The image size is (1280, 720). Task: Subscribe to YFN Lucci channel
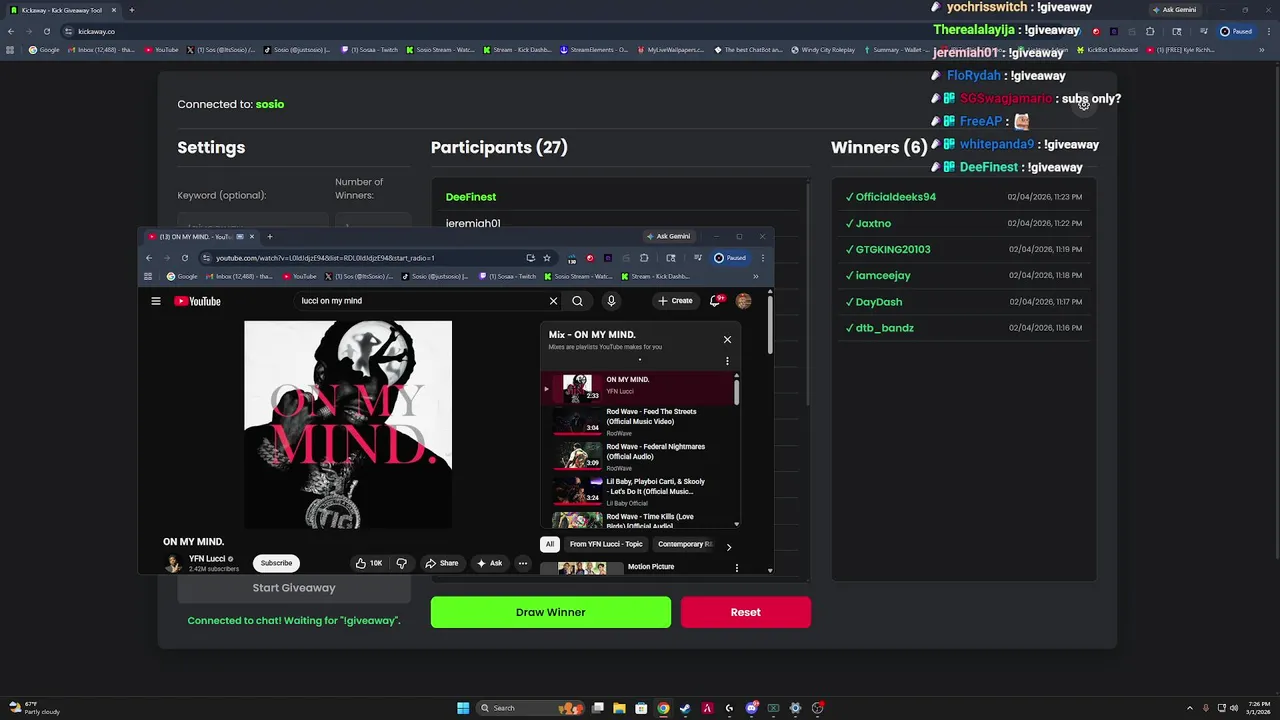click(x=276, y=563)
